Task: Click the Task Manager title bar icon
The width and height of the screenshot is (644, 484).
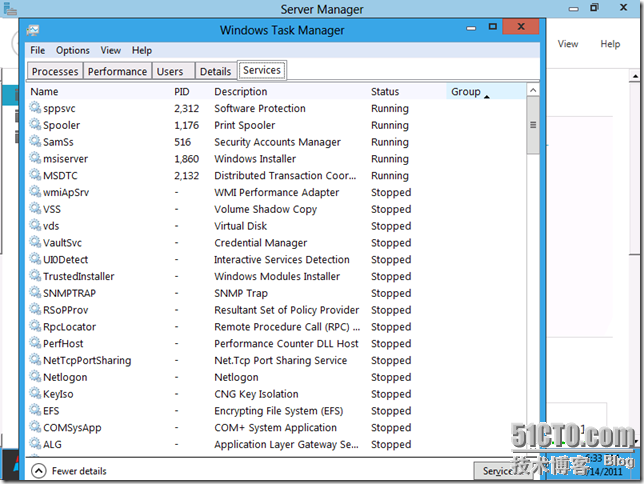Action: coord(33,30)
